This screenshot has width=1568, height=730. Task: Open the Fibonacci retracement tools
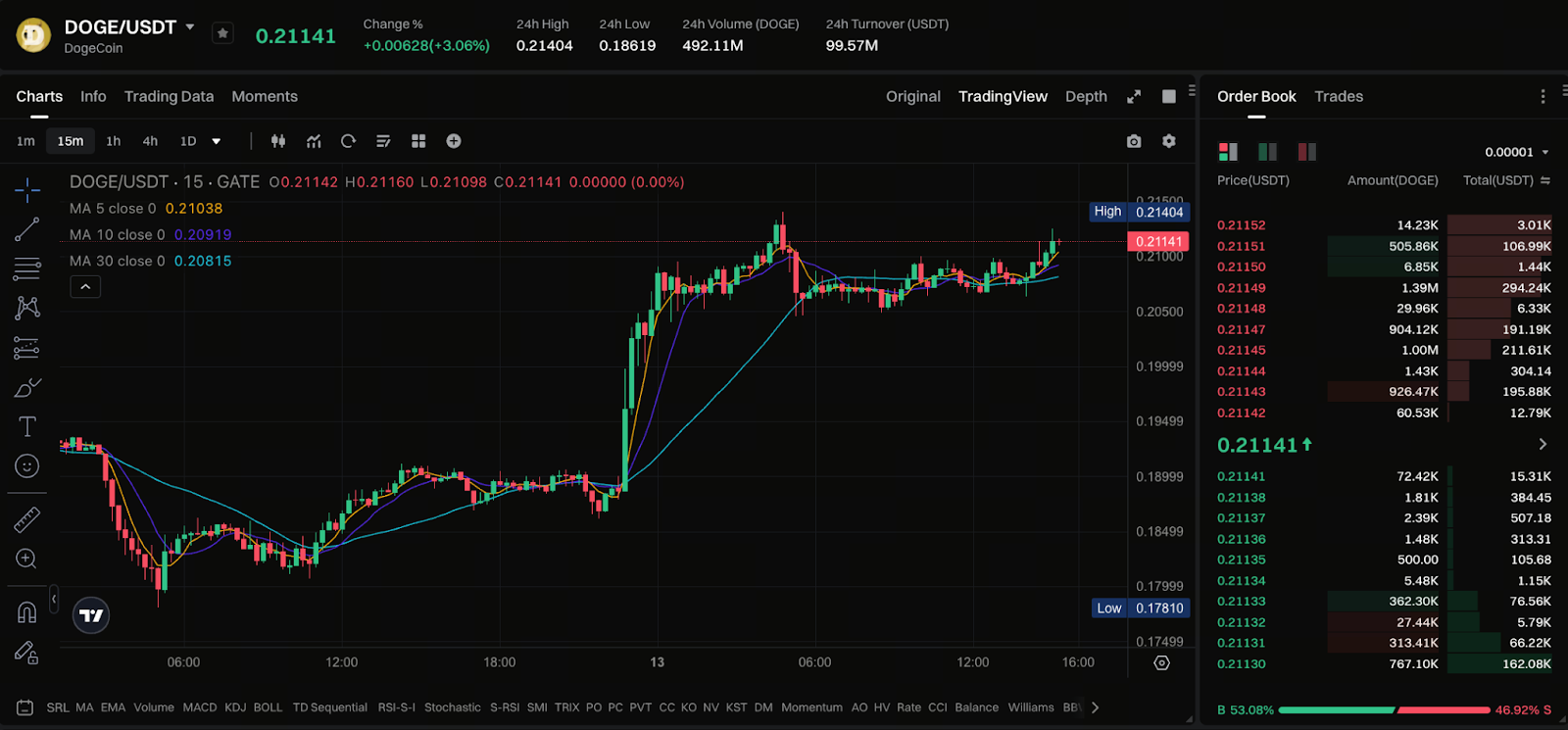tap(27, 268)
